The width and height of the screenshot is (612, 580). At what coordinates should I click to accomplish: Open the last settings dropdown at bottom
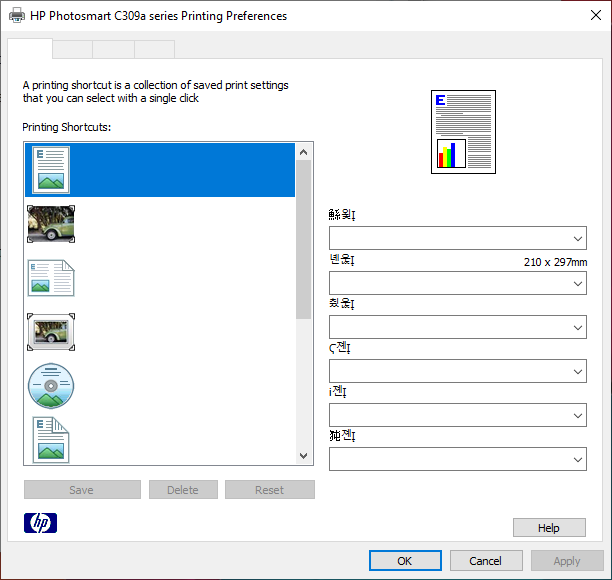[458, 459]
